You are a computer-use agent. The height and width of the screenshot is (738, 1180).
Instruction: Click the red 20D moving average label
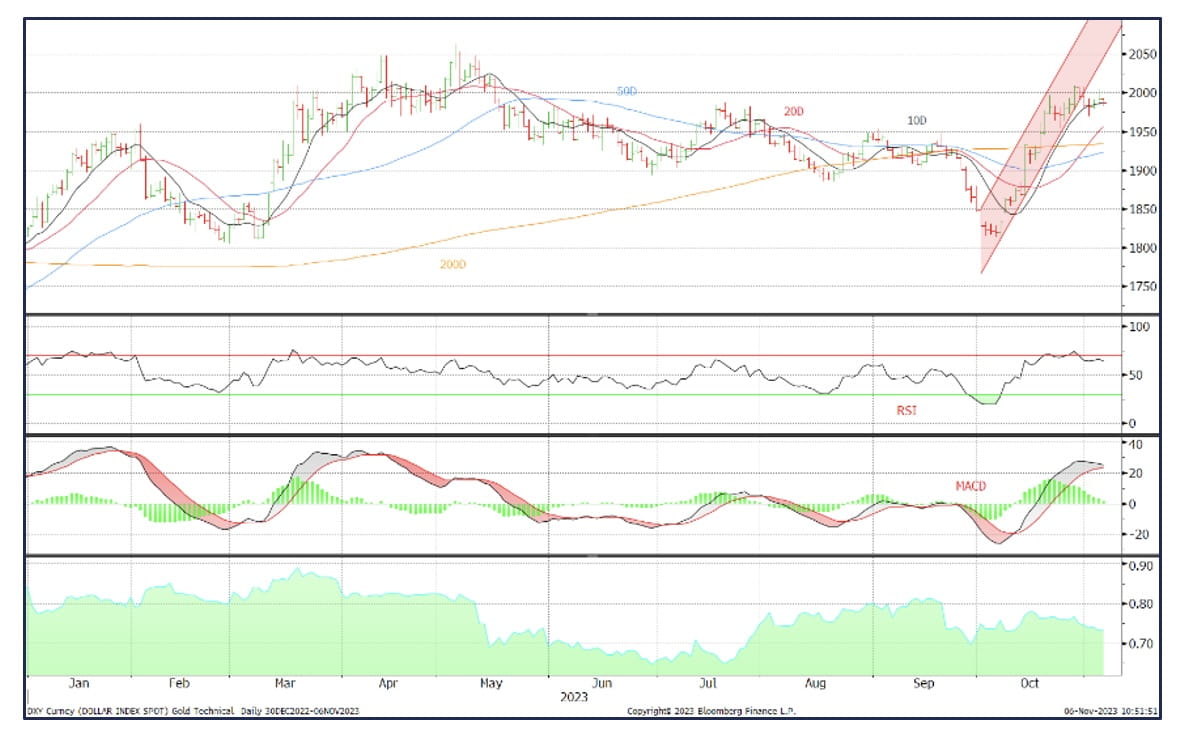tap(793, 111)
